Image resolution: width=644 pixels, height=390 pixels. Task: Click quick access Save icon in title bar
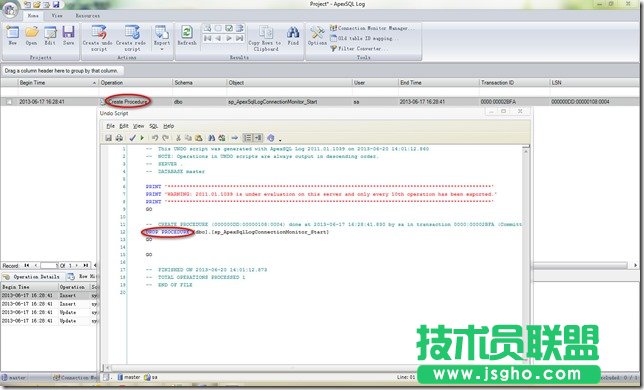56,5
